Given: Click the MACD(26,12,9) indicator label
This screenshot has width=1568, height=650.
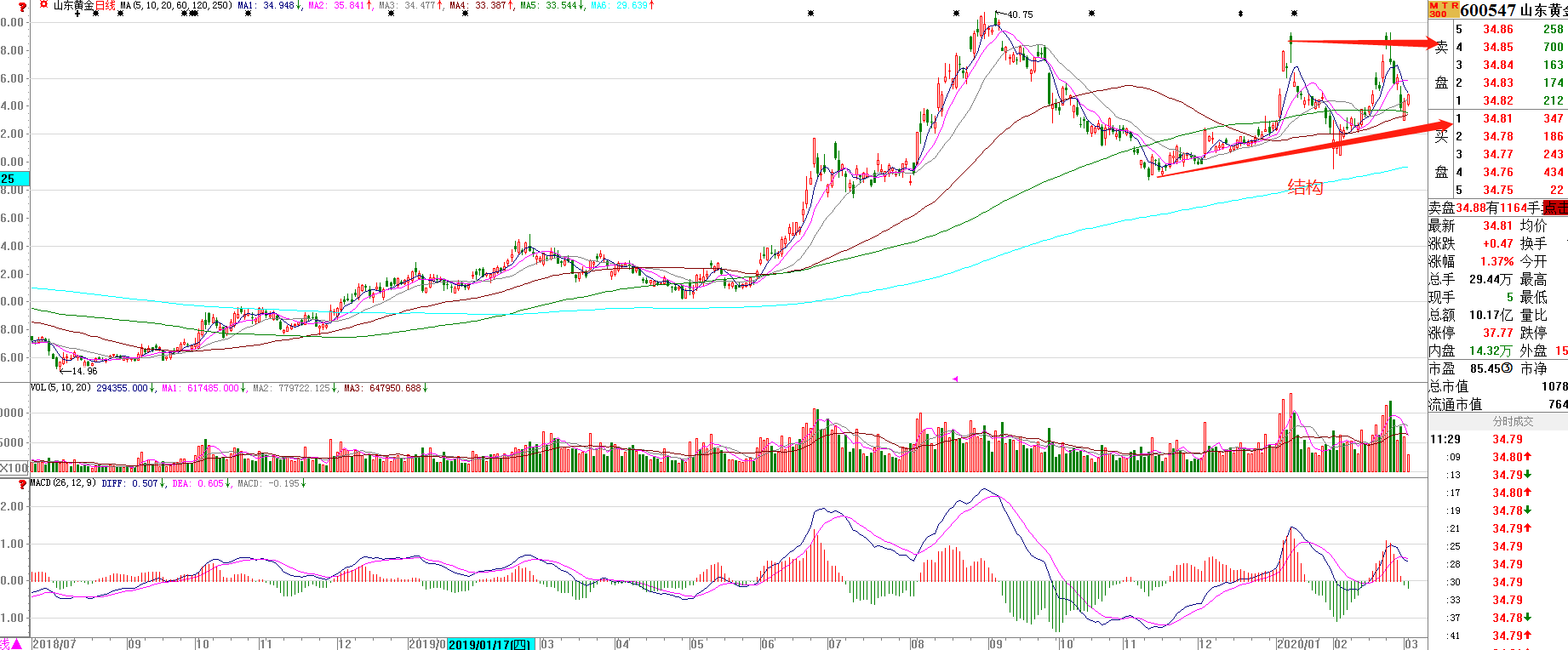Looking at the screenshot, I should (64, 483).
